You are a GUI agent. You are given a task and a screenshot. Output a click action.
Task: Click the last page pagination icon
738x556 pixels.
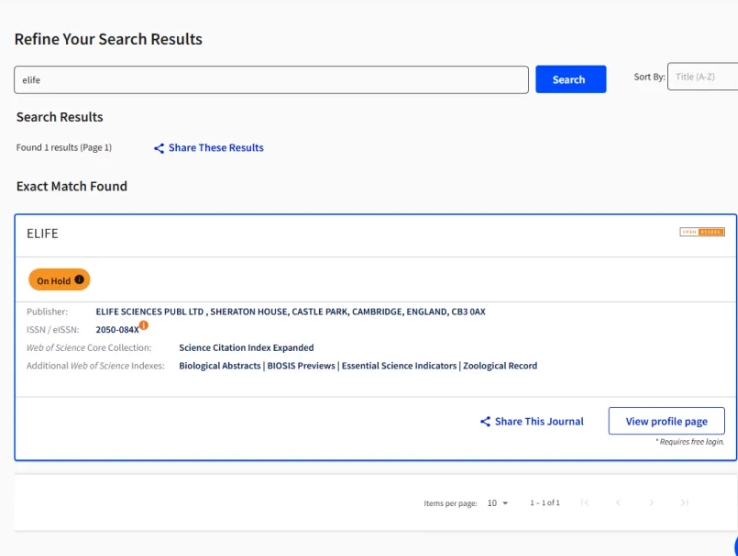click(684, 503)
